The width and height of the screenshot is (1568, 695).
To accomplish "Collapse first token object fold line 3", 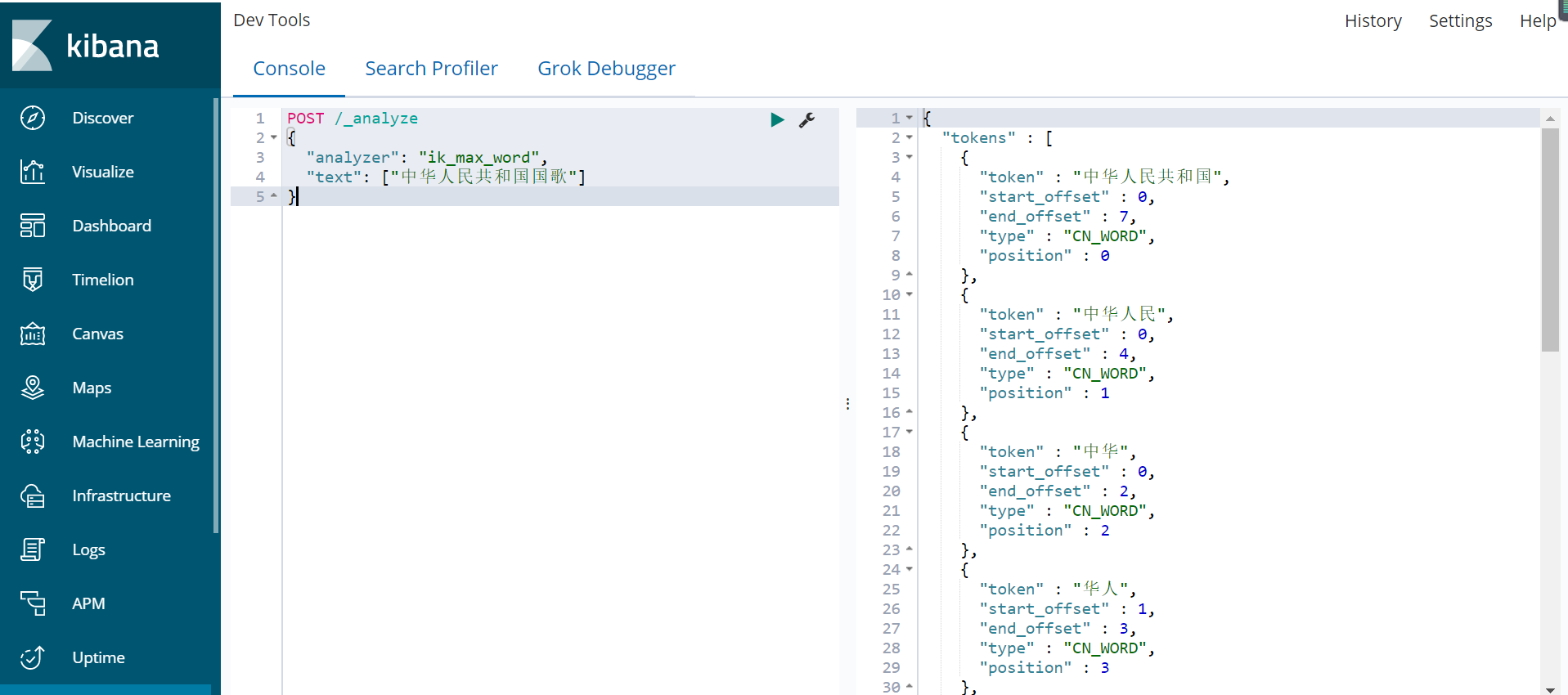I will (909, 157).
